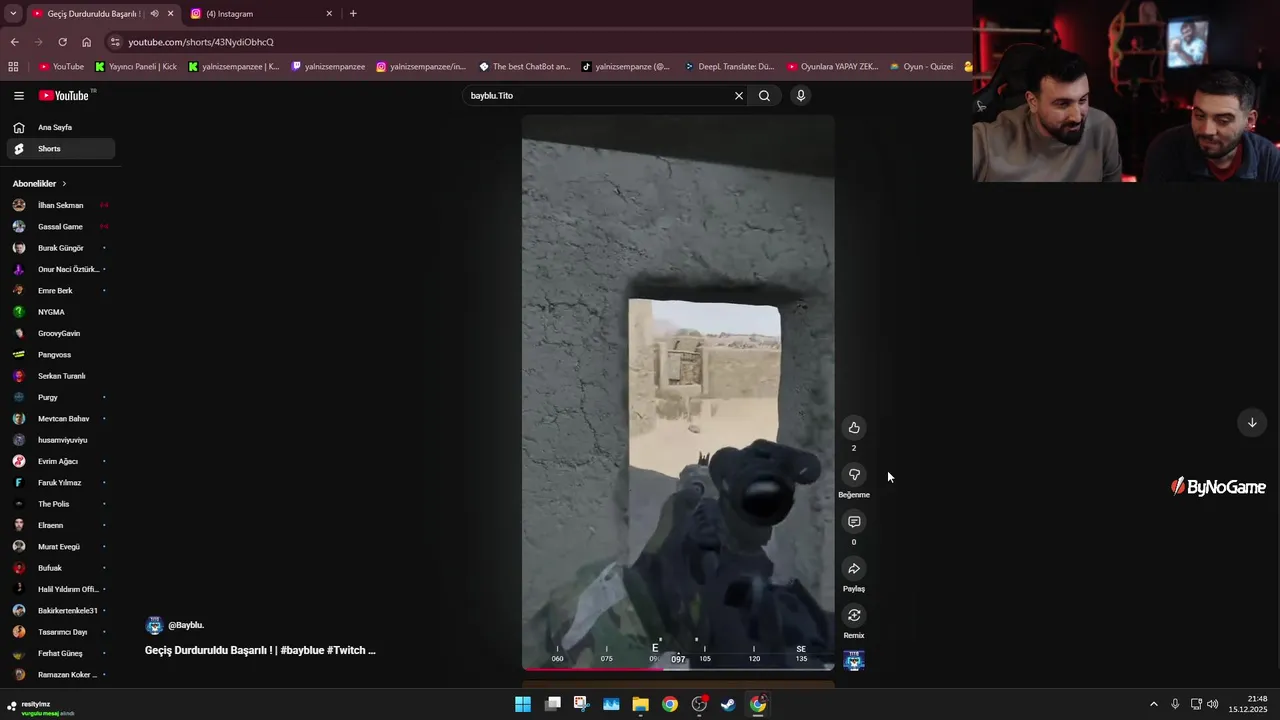Open Steam from the taskbar
The height and width of the screenshot is (720, 1280).
729,704
